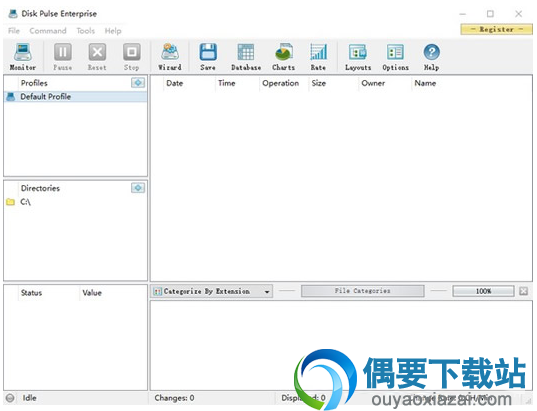Screen dimensions: 537x411
Task: Click the Stop toolbar icon
Action: click(x=132, y=57)
